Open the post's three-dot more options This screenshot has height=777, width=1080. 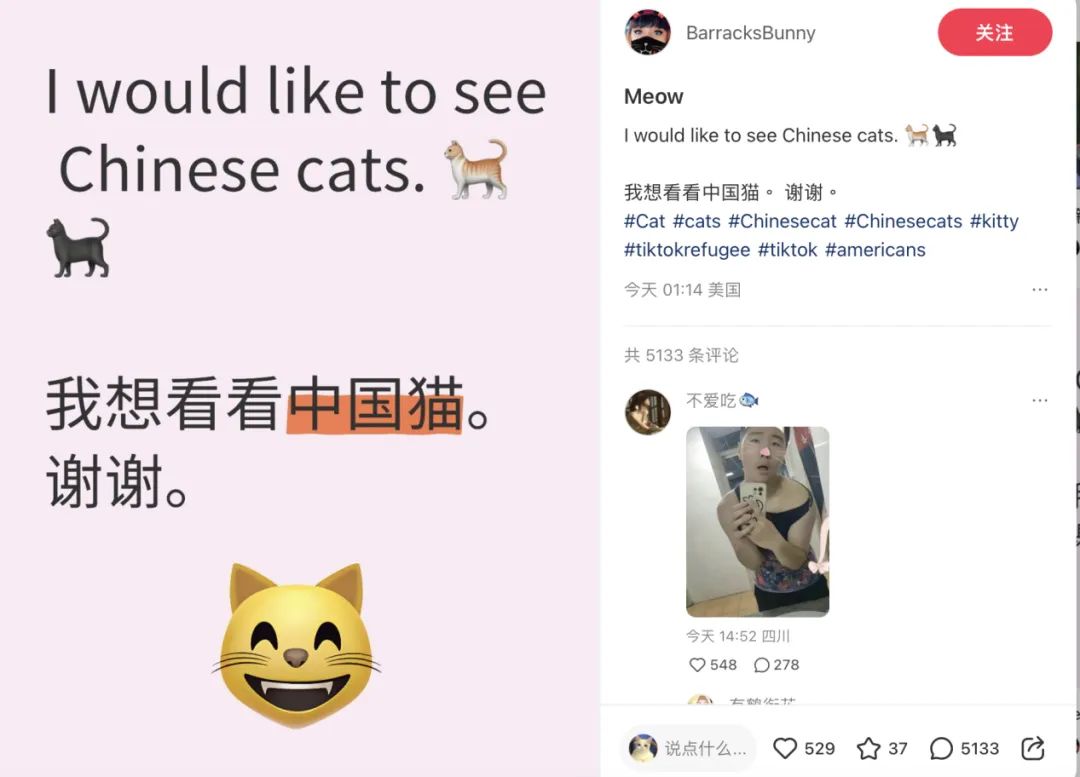coord(1039,290)
